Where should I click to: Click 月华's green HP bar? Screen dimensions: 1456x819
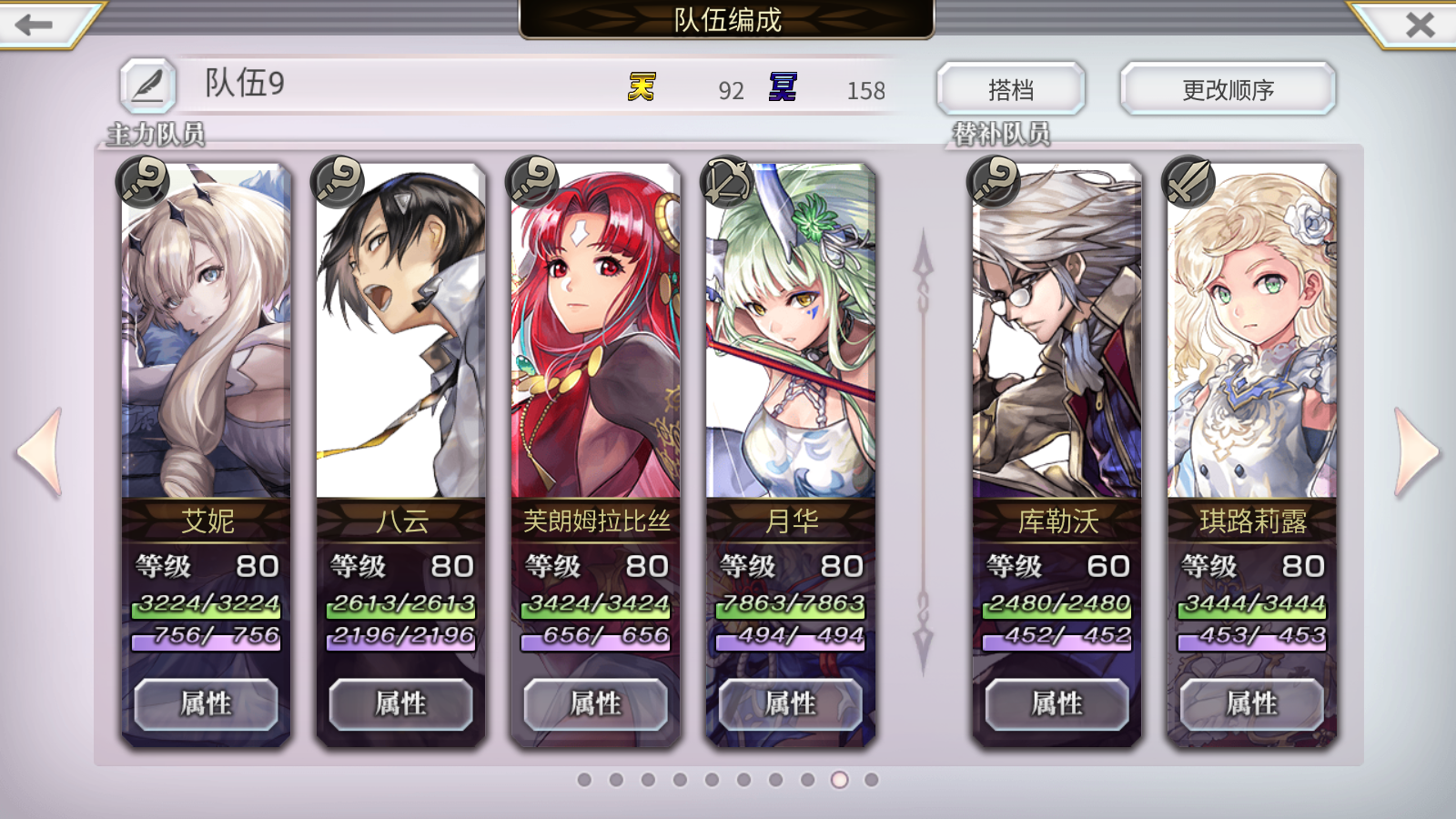click(x=791, y=604)
